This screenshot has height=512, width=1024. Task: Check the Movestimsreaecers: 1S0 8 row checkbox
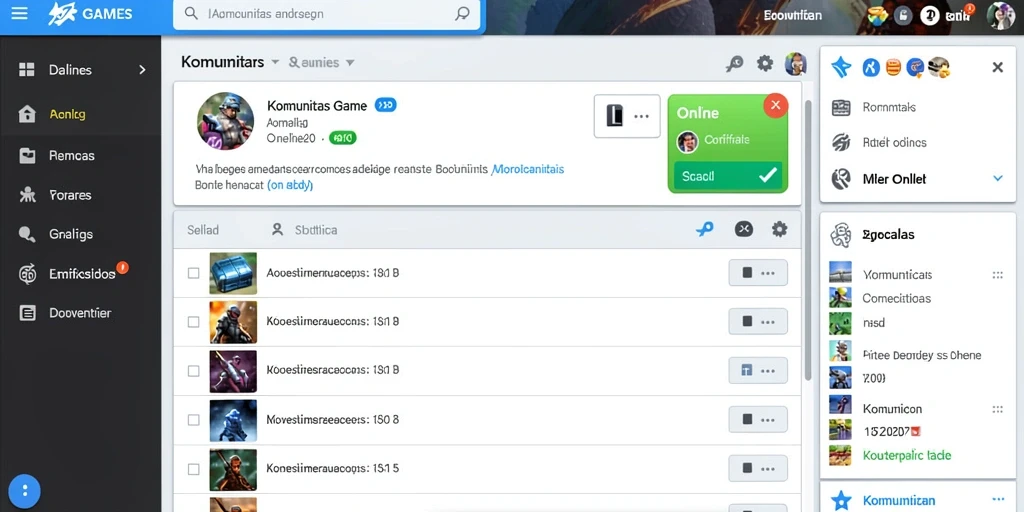(x=193, y=420)
